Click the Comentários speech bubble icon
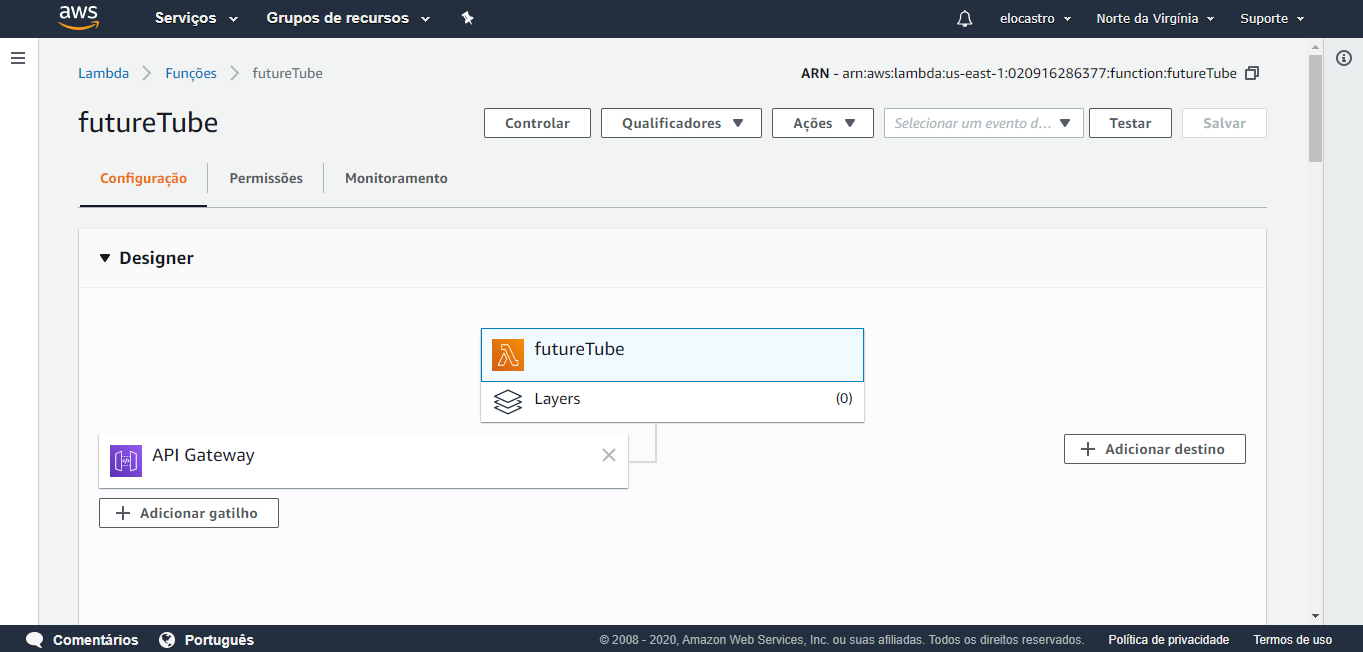 click(35, 640)
